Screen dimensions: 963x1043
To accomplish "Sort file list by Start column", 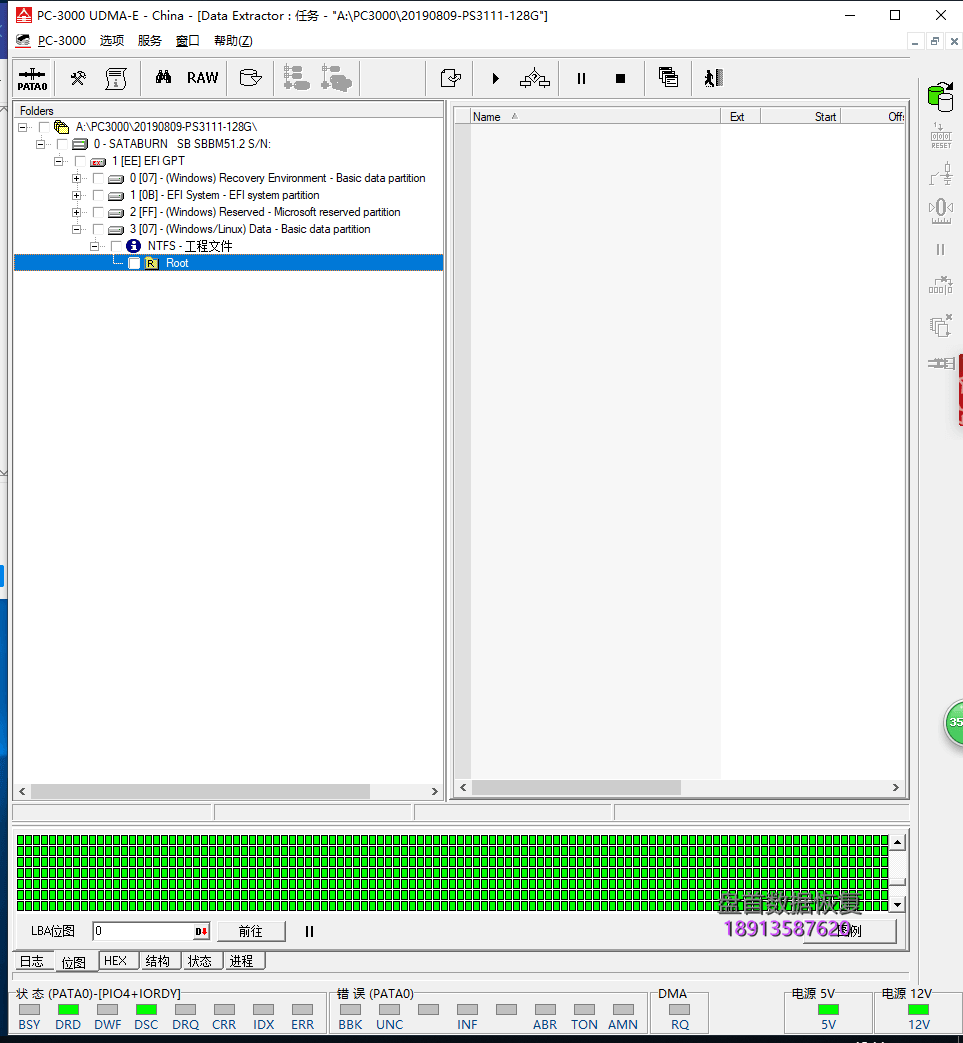I will [x=801, y=116].
